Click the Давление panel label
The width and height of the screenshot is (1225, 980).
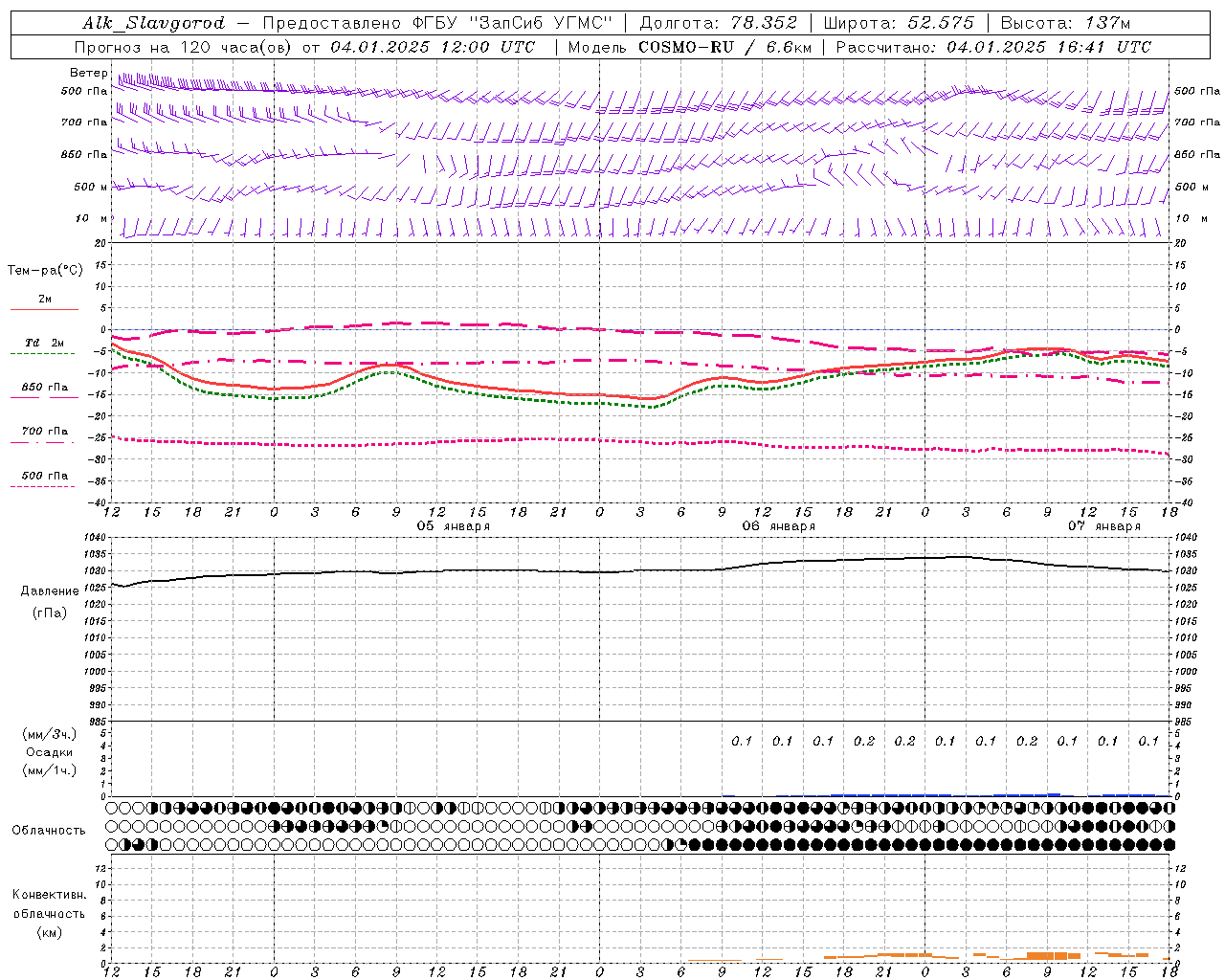[x=50, y=591]
